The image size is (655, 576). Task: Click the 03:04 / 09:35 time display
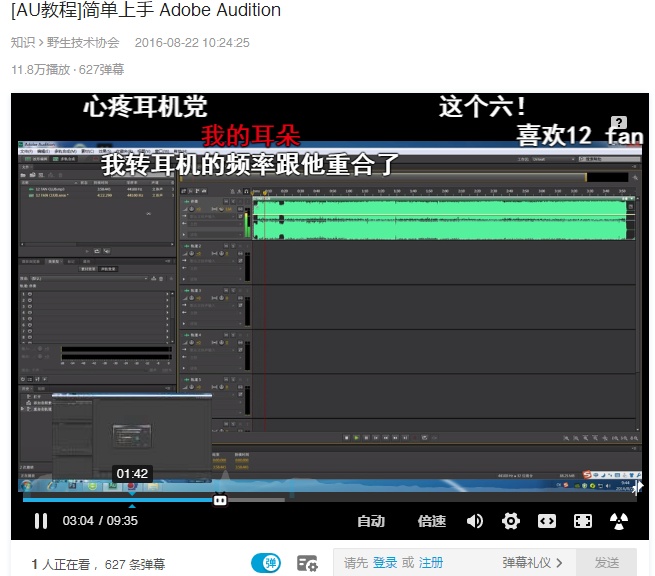point(100,521)
